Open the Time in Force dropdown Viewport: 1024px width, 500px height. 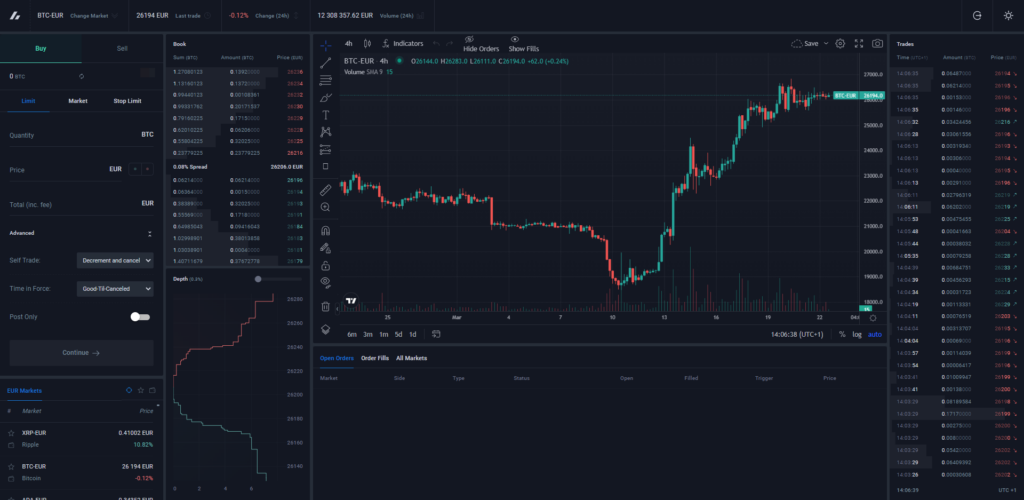115,289
